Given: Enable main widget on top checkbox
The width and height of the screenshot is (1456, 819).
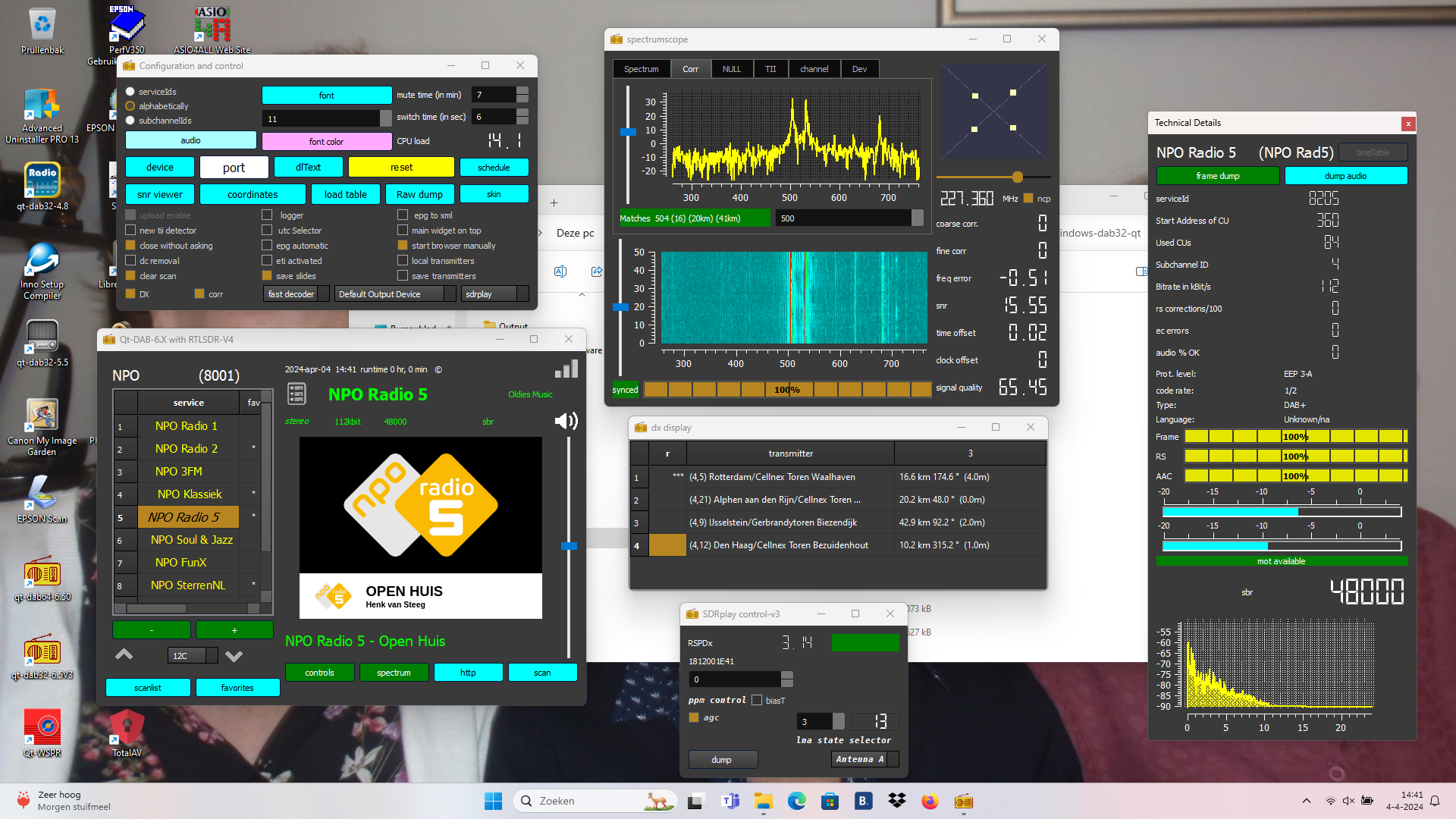Looking at the screenshot, I should point(403,231).
